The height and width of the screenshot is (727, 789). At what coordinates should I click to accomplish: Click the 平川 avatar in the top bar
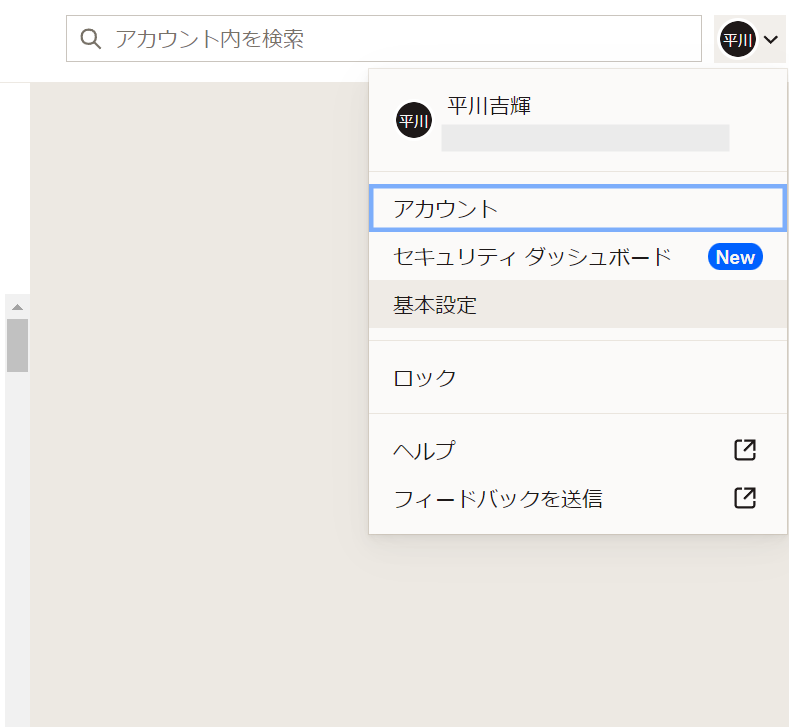[x=738, y=40]
